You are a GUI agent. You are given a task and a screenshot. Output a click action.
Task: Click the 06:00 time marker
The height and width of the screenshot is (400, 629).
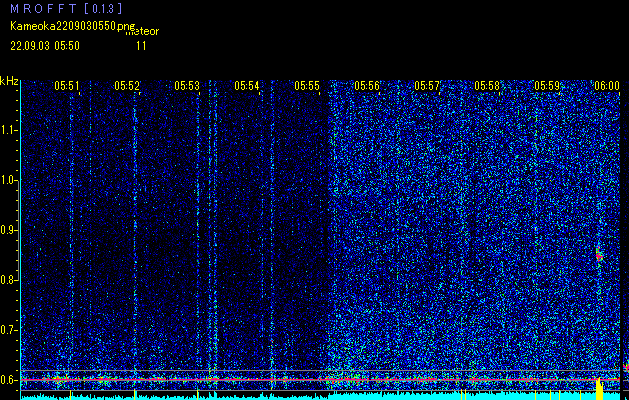pos(607,86)
